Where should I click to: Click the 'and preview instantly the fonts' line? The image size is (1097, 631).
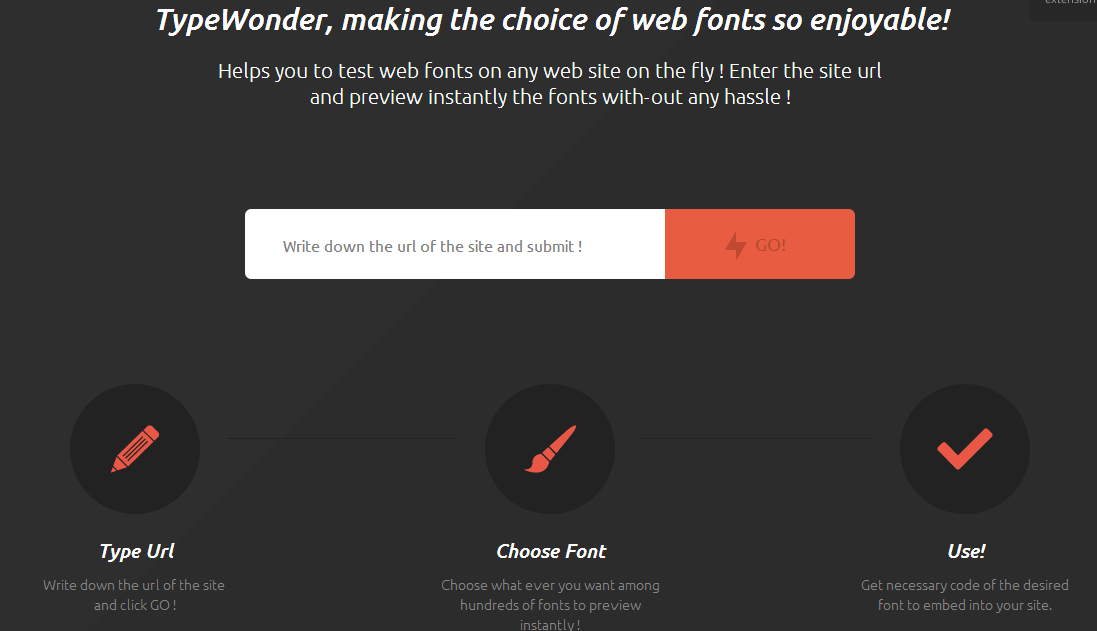point(550,98)
